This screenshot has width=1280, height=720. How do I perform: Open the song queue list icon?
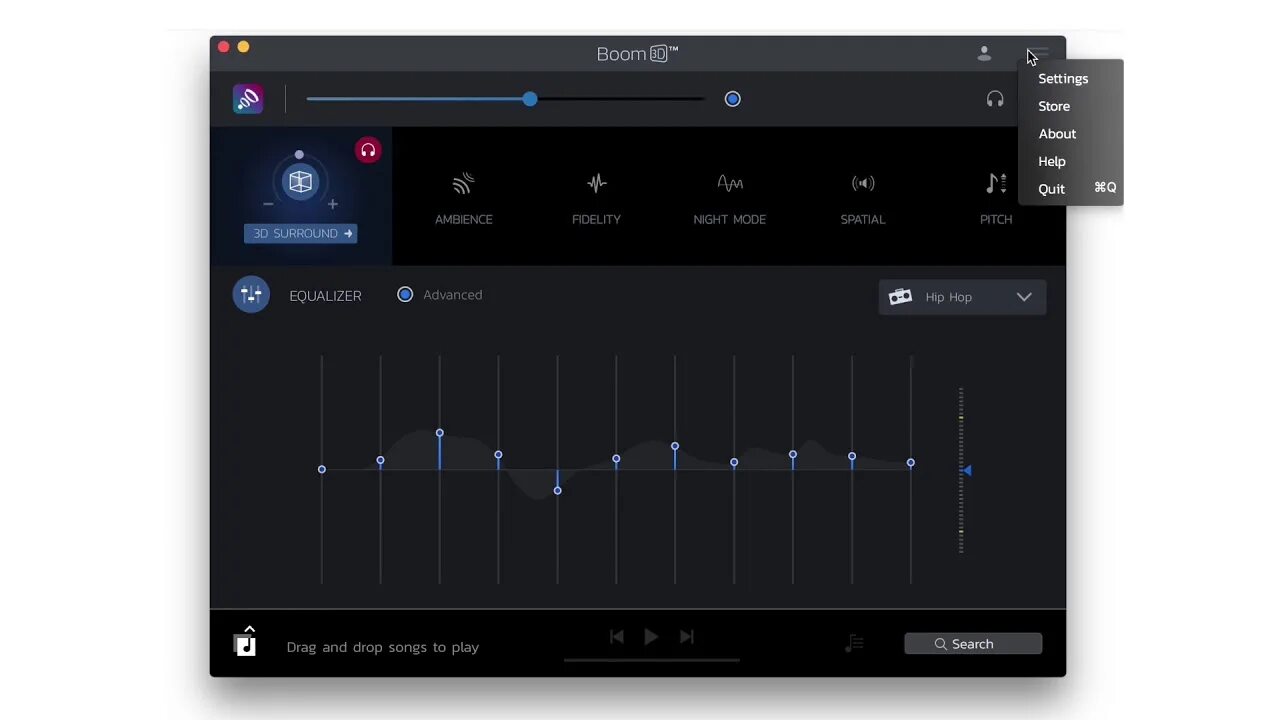point(854,643)
